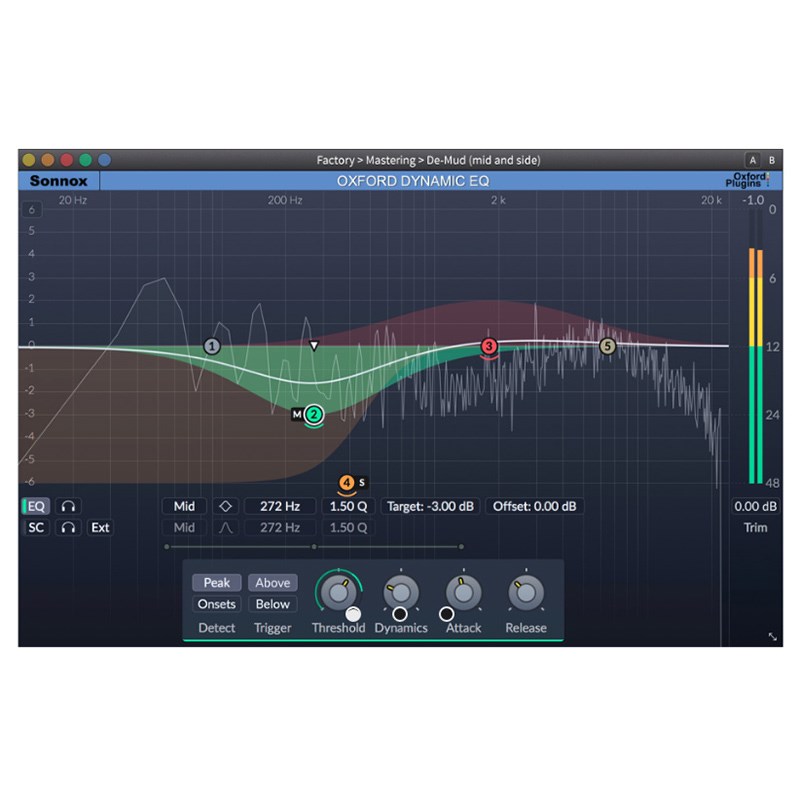Click the side-chain headphones listen icon

[68, 527]
